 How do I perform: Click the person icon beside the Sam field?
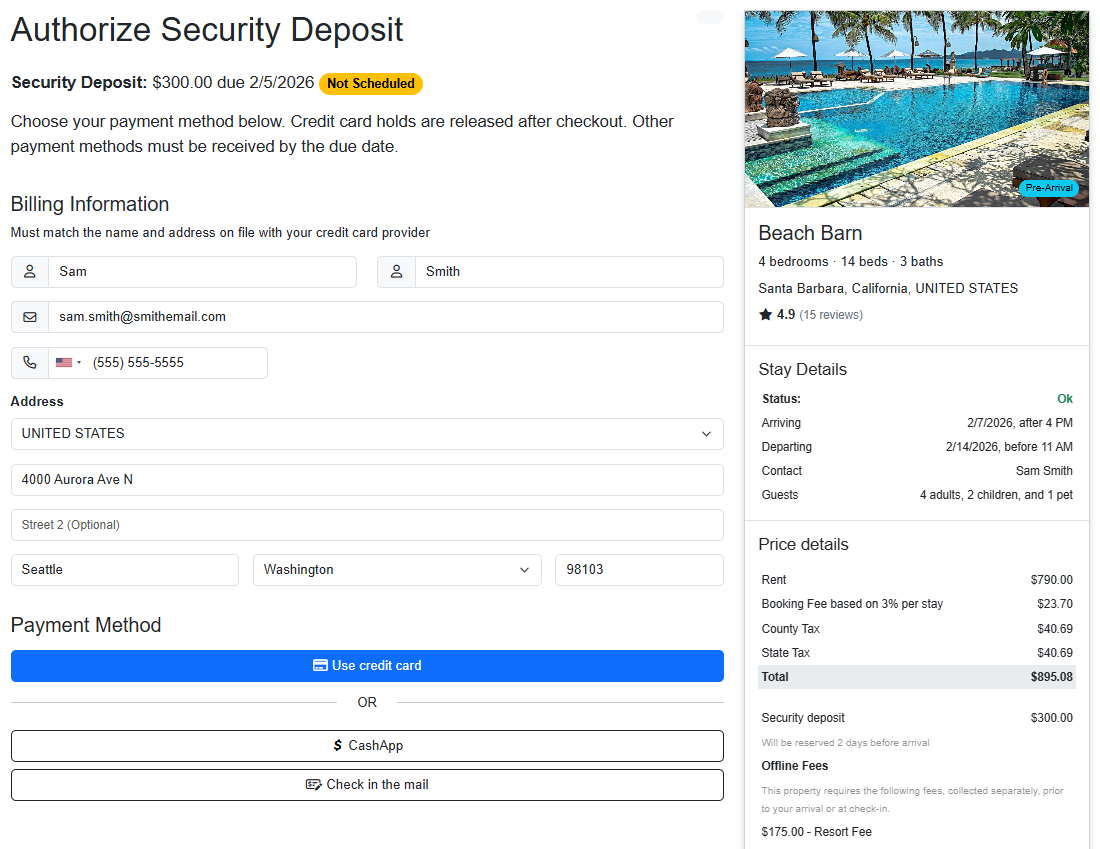point(29,271)
